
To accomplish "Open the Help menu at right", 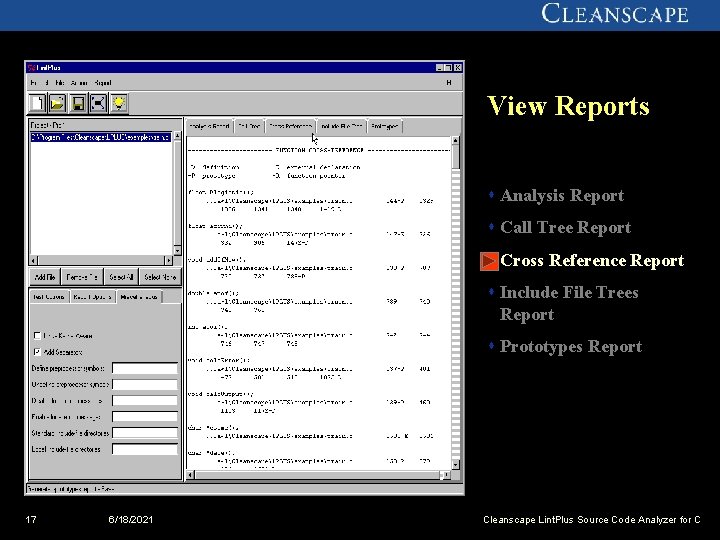I will click(449, 83).
